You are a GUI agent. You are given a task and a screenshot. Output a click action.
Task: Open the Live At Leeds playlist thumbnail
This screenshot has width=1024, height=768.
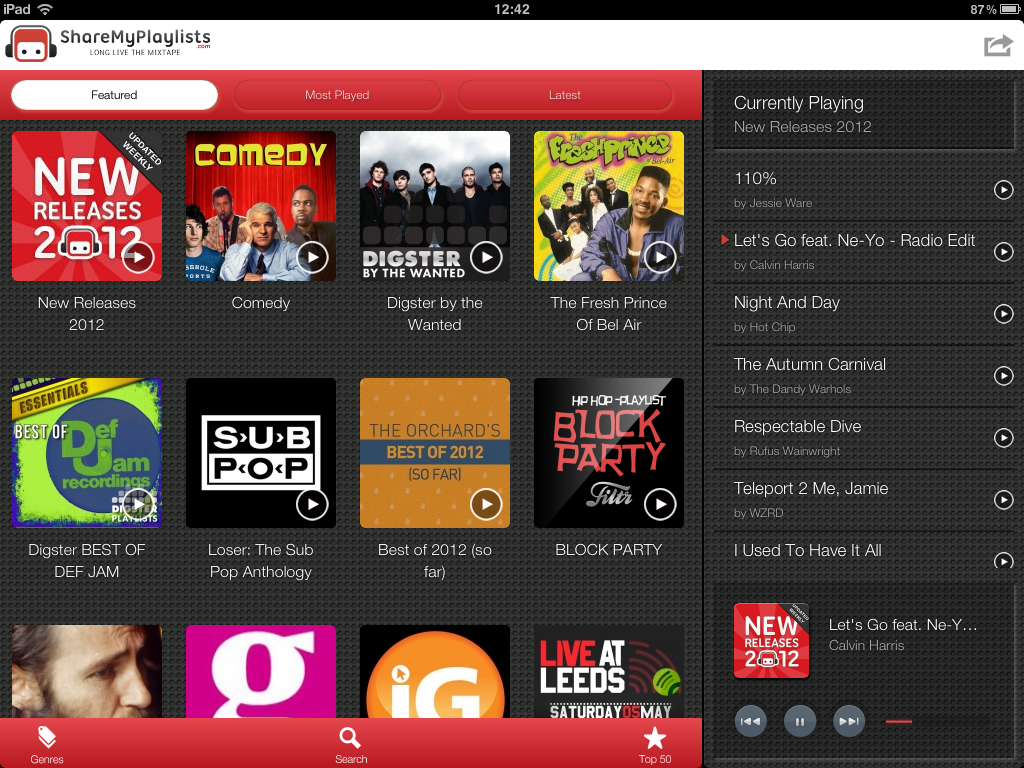click(609, 671)
